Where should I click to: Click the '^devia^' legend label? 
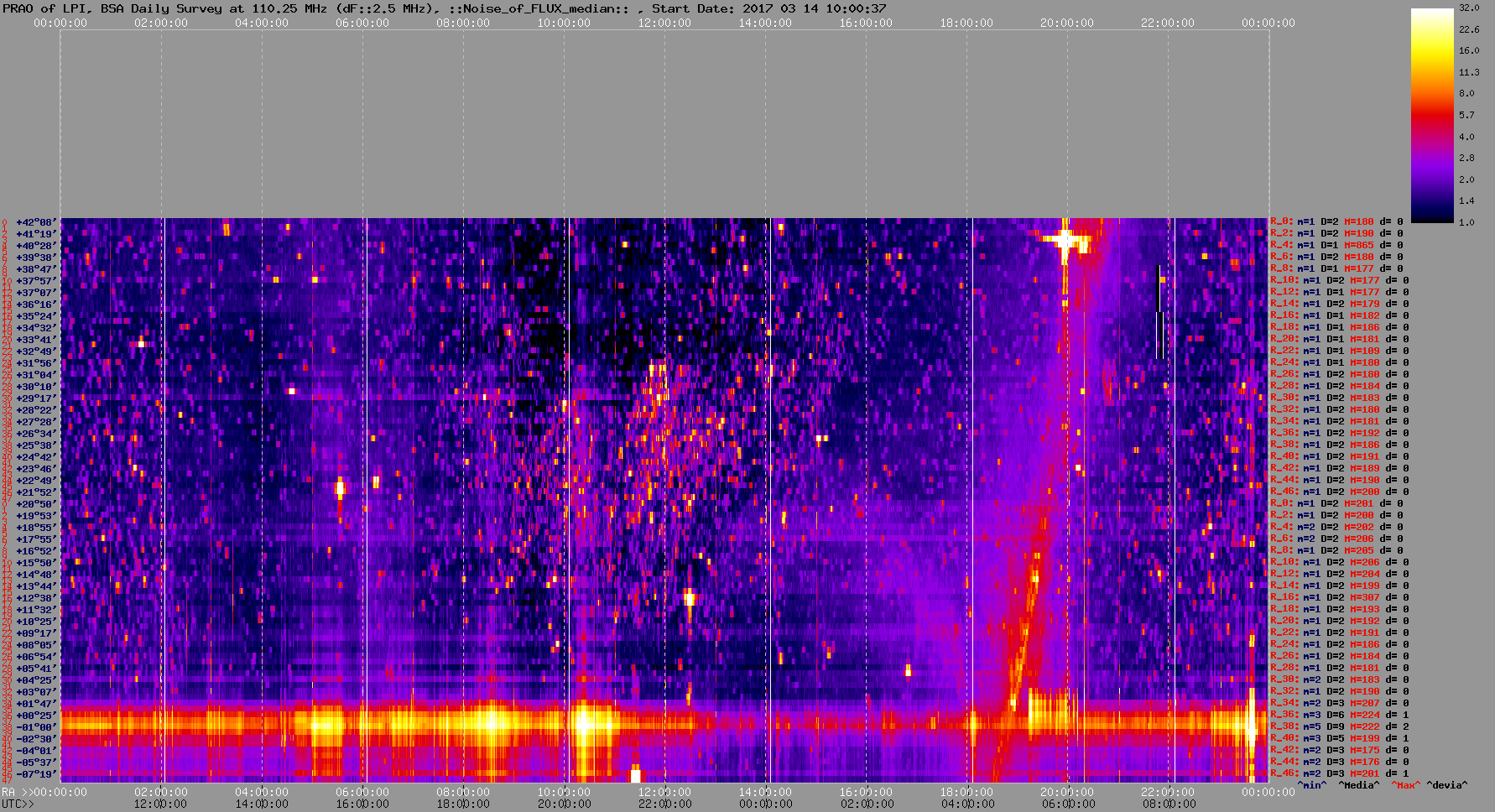pos(1447,785)
